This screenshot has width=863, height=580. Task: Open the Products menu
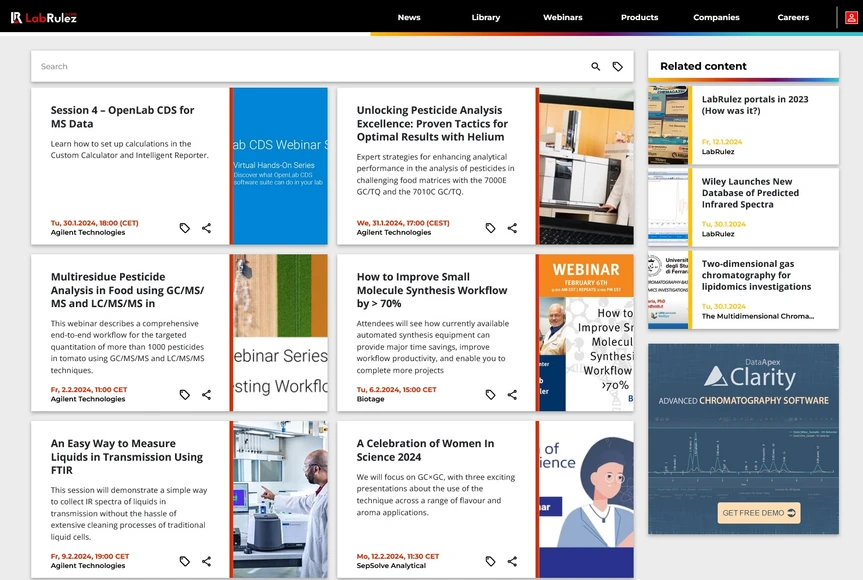point(640,18)
